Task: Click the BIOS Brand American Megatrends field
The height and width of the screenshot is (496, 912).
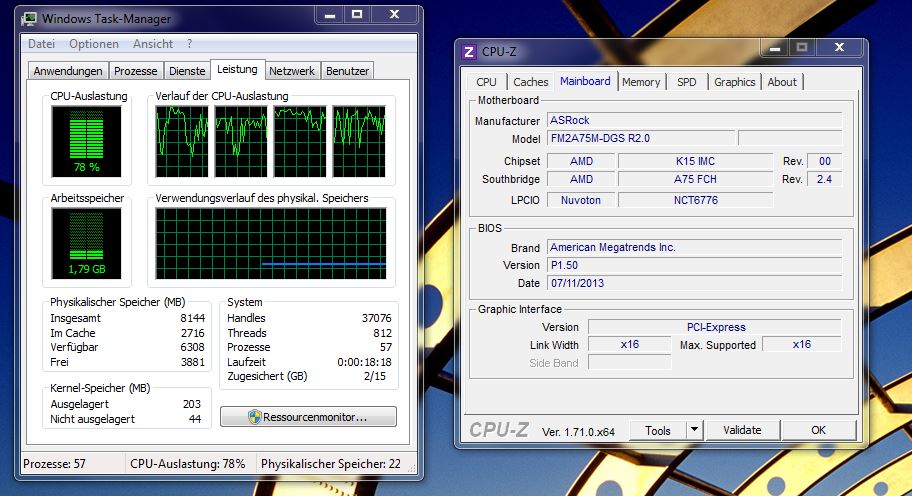Action: (694, 247)
